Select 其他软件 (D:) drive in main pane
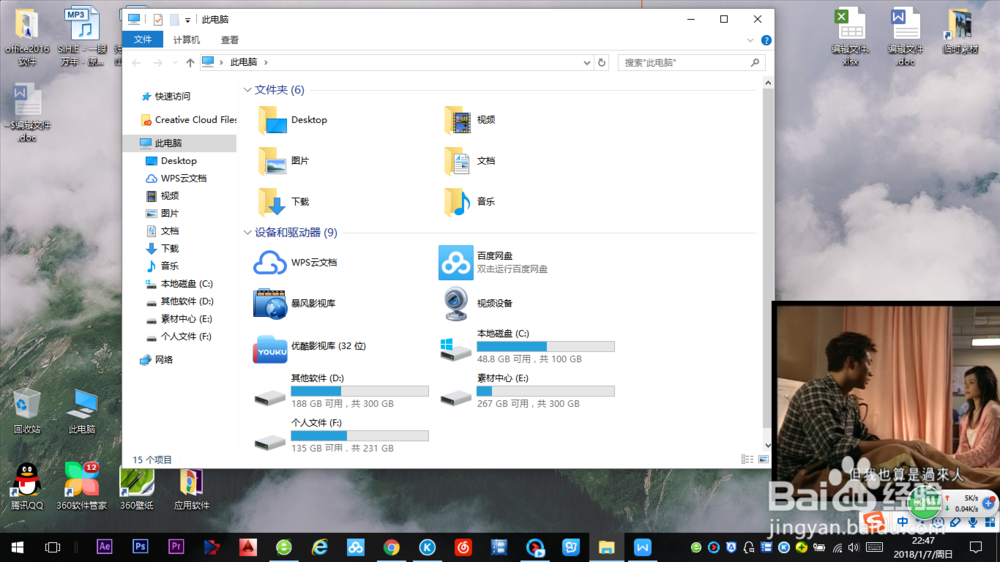Screen dimensions: 1000x562 pyautogui.click(x=341, y=391)
